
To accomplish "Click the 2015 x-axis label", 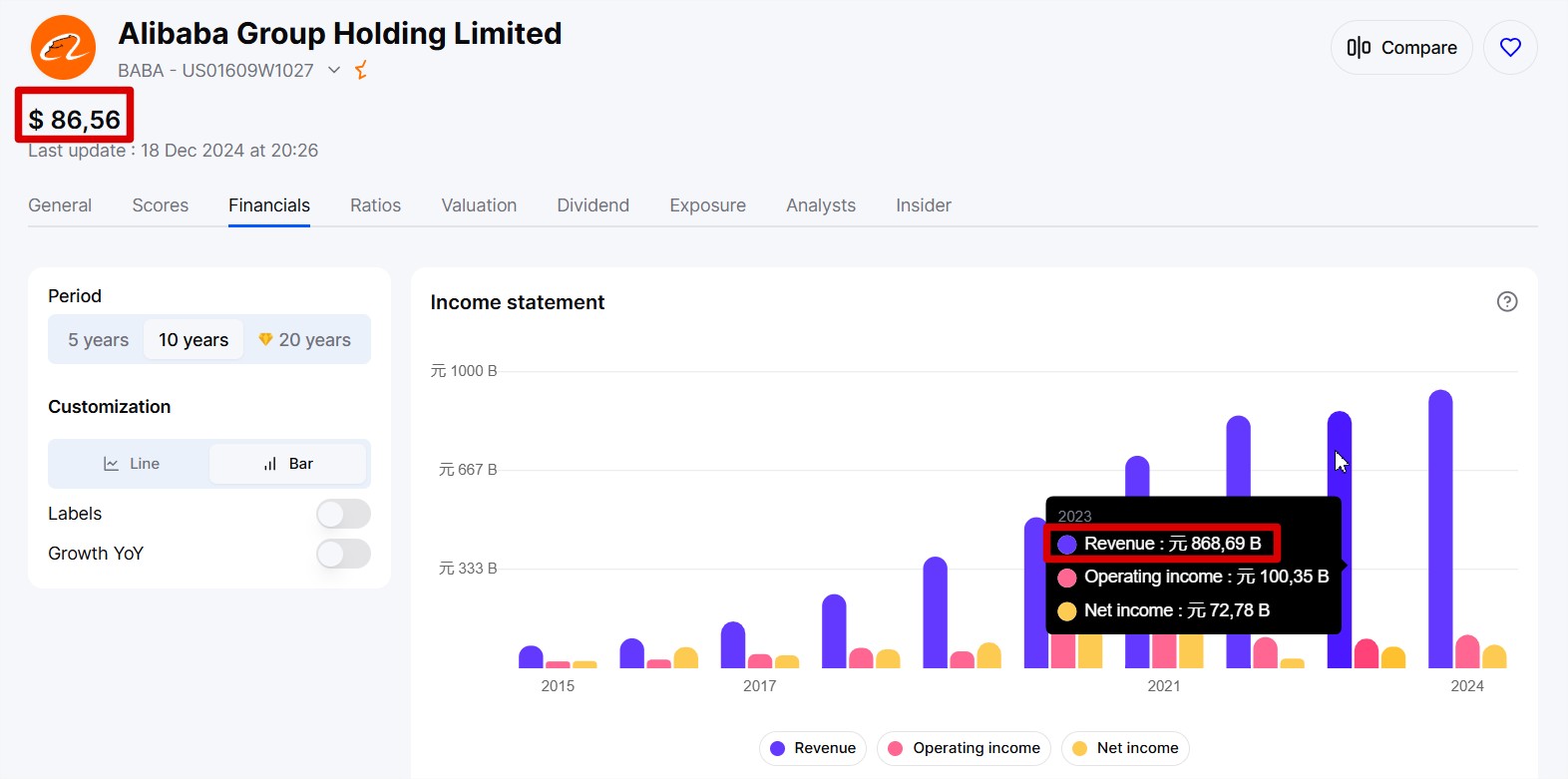I will click(558, 686).
